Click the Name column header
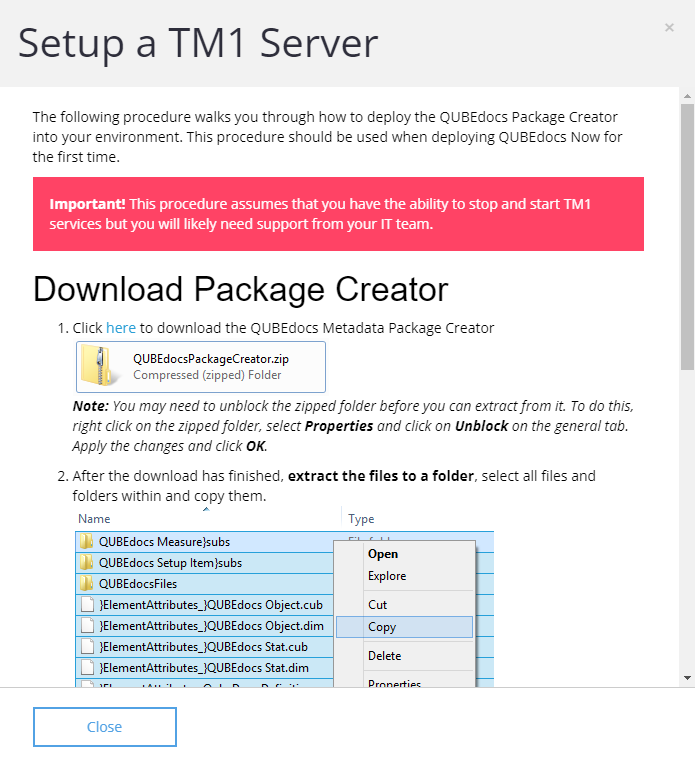This screenshot has width=695, height=758. 94,519
